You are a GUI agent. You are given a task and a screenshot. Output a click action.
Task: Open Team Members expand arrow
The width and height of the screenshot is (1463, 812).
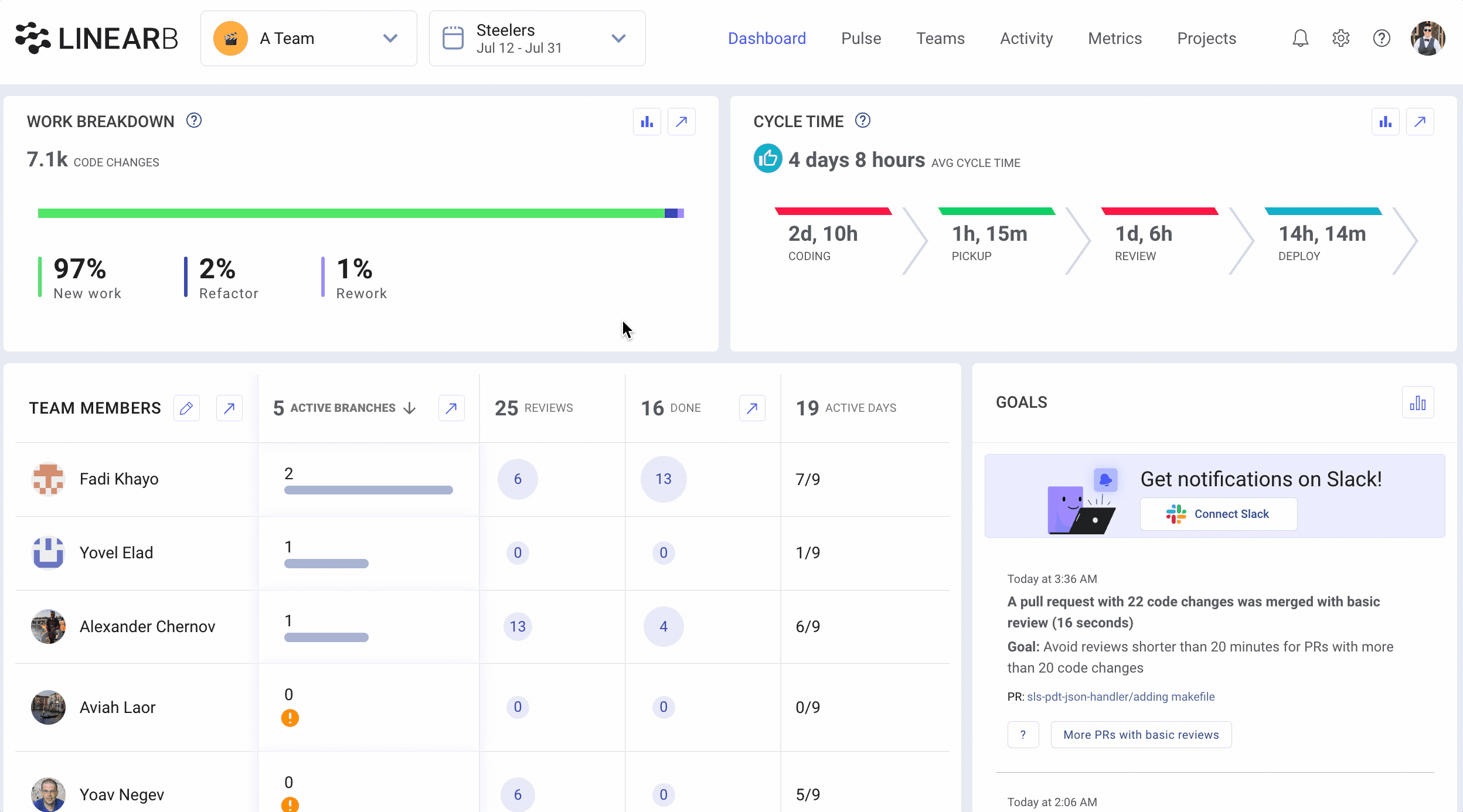point(229,408)
